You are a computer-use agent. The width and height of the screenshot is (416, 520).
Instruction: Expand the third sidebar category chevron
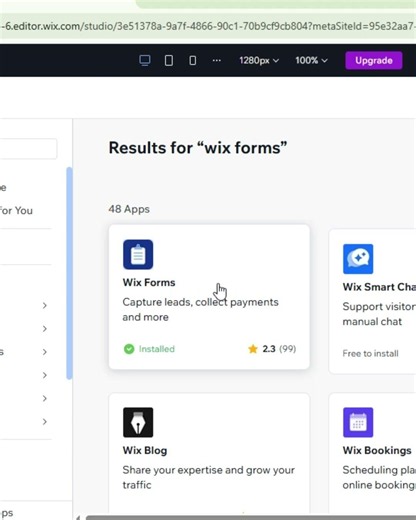[x=45, y=352]
